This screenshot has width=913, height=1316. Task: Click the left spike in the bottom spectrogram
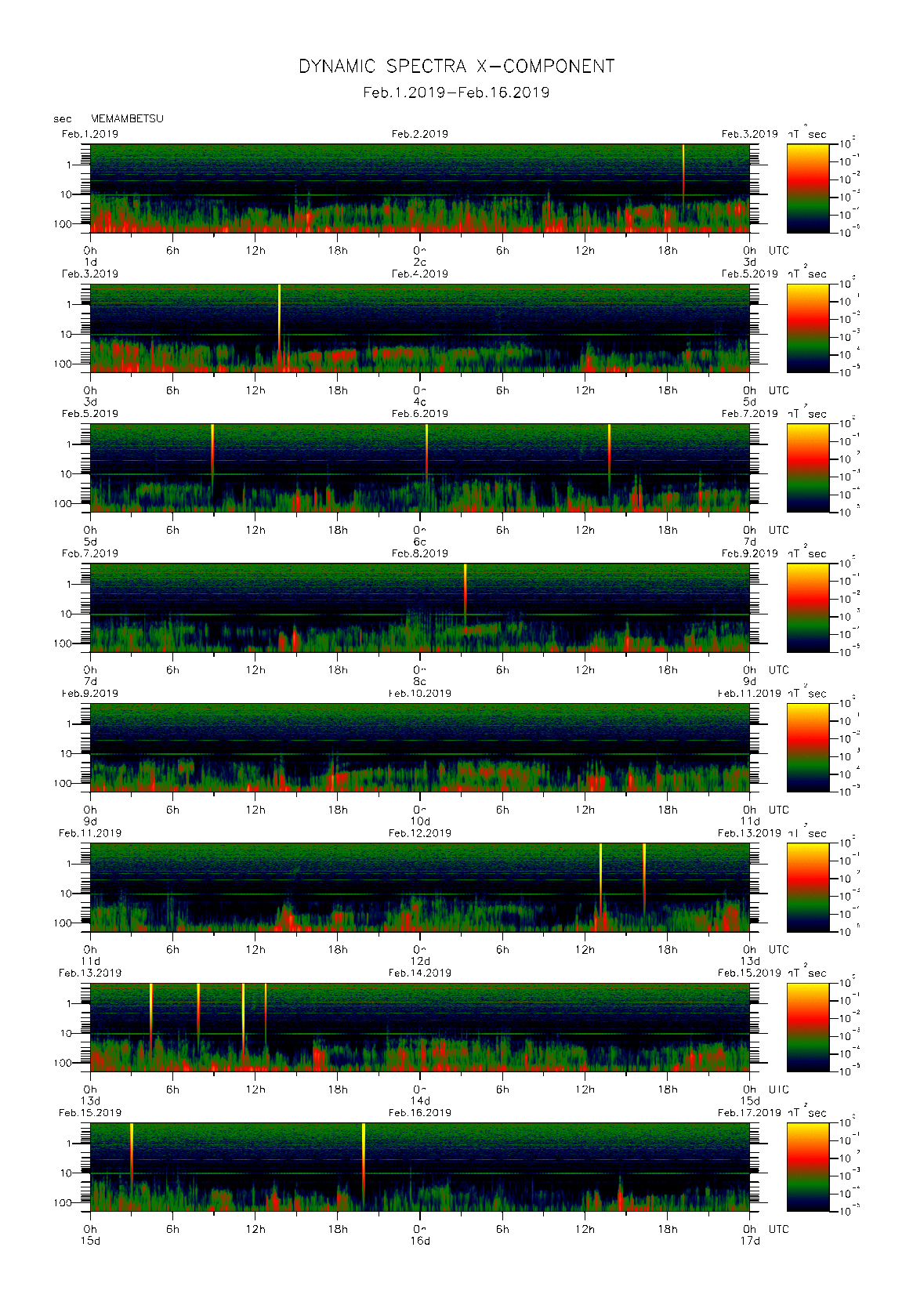tap(132, 1148)
